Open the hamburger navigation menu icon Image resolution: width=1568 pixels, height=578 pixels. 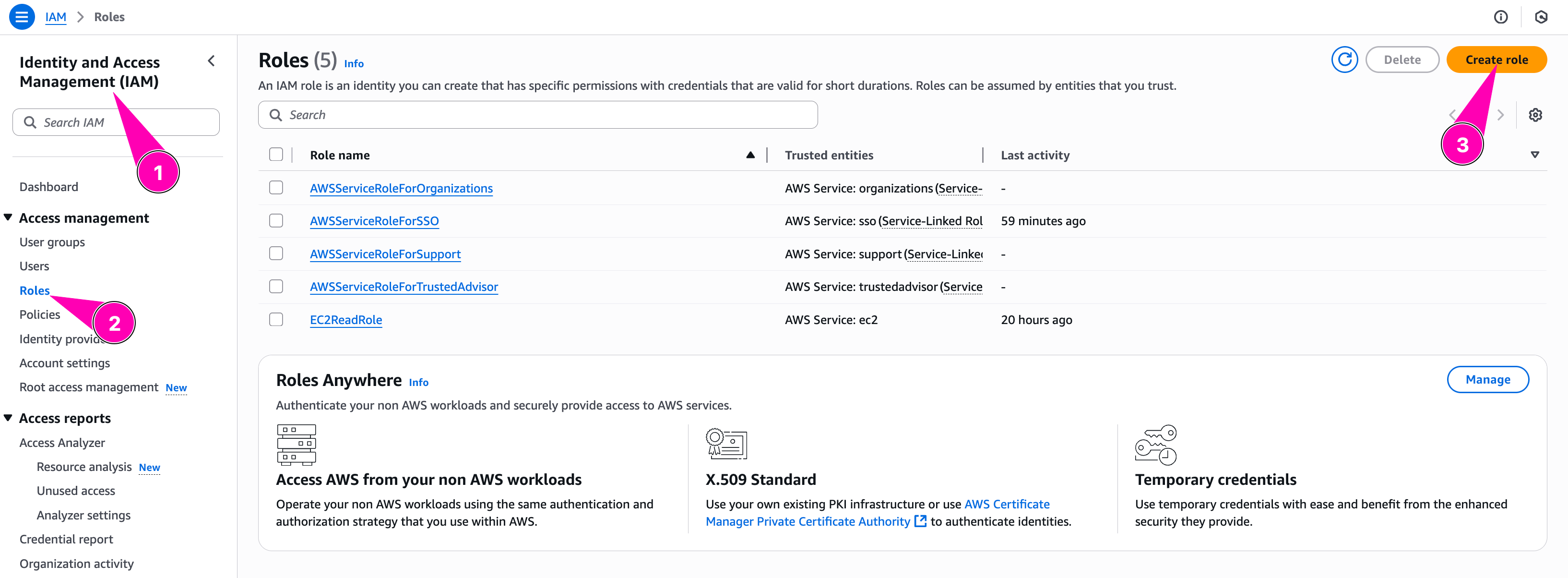coord(21,16)
